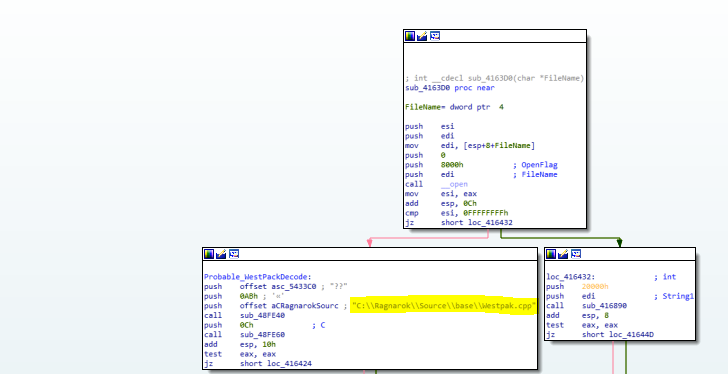Click the 'OpenFlag' comment
Viewport: 728px width, 374px height.
click(539, 165)
